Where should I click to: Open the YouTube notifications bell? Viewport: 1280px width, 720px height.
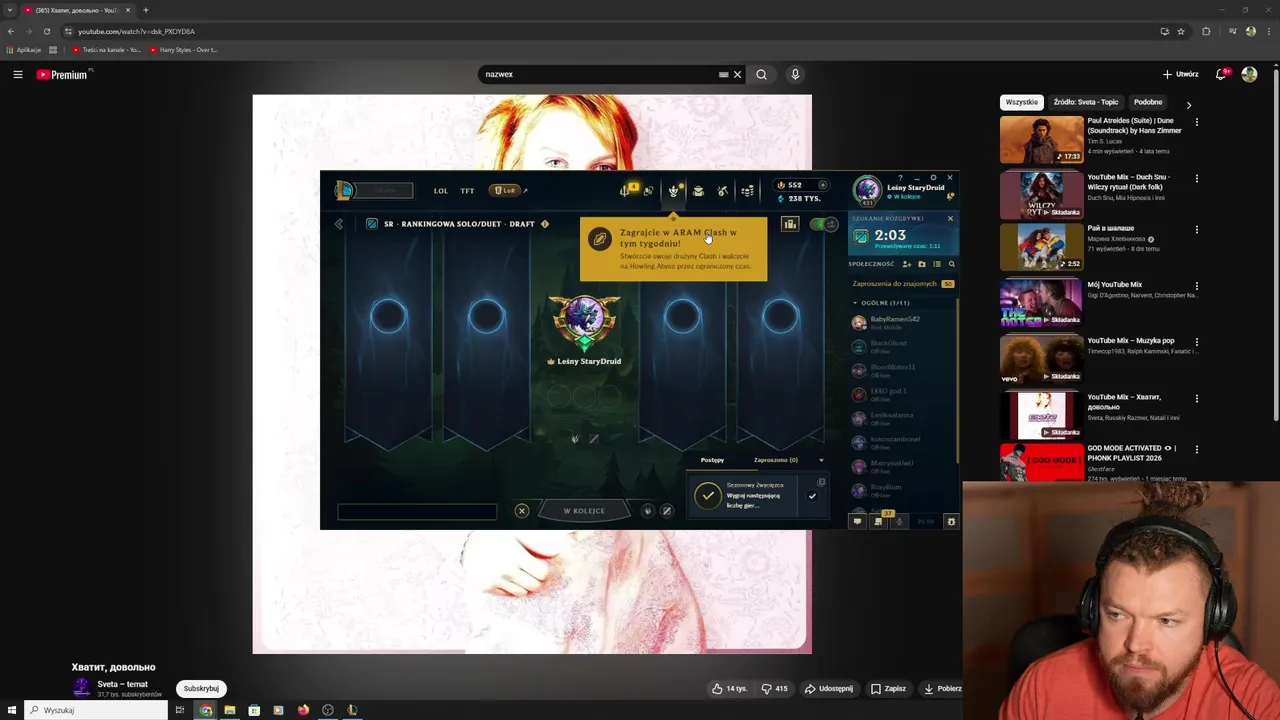tap(1221, 74)
